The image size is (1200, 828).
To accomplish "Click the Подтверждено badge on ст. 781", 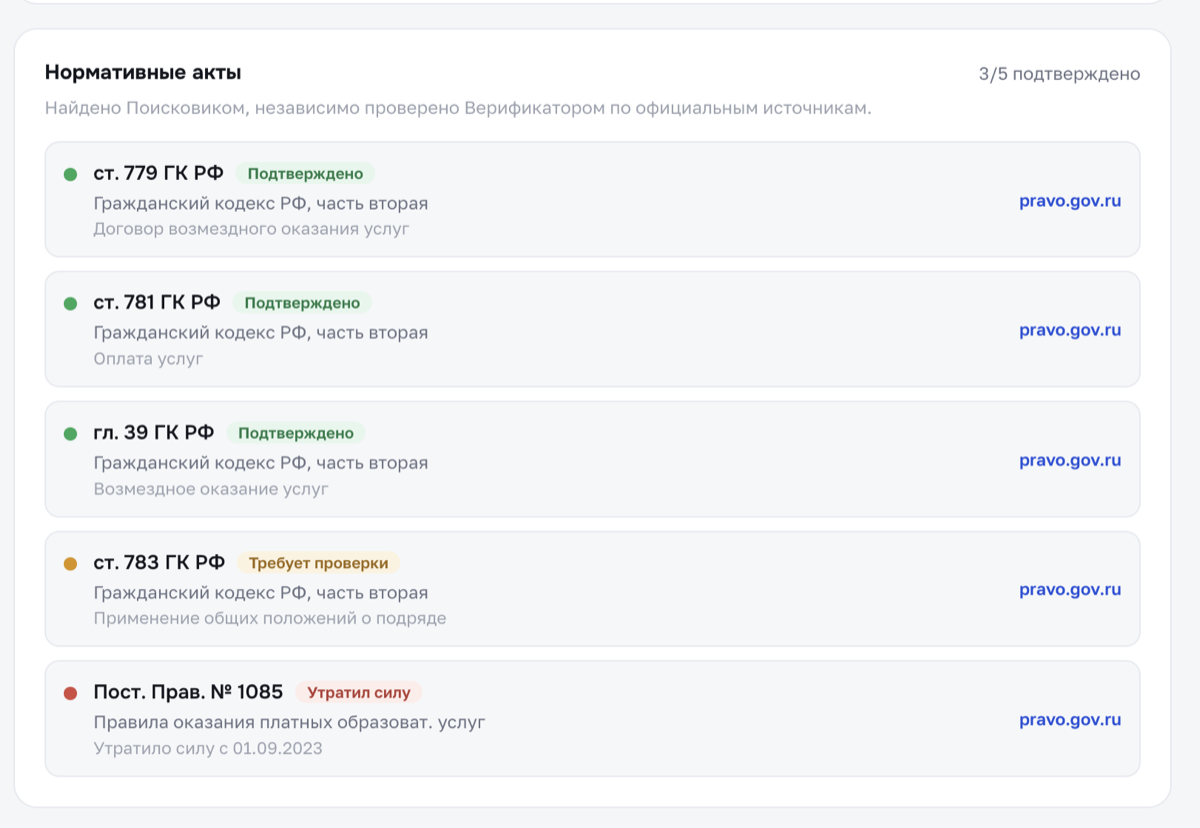I will coord(302,303).
